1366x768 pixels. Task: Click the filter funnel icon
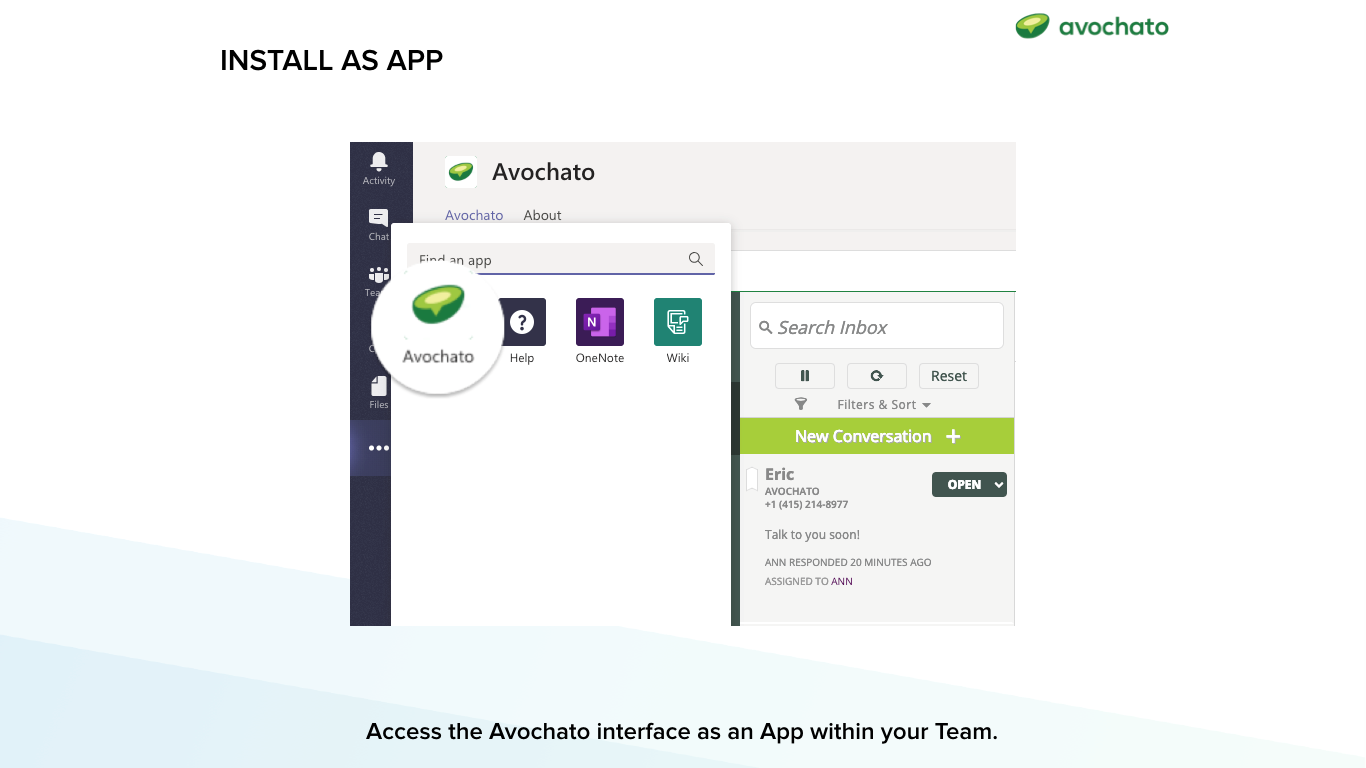[801, 404]
